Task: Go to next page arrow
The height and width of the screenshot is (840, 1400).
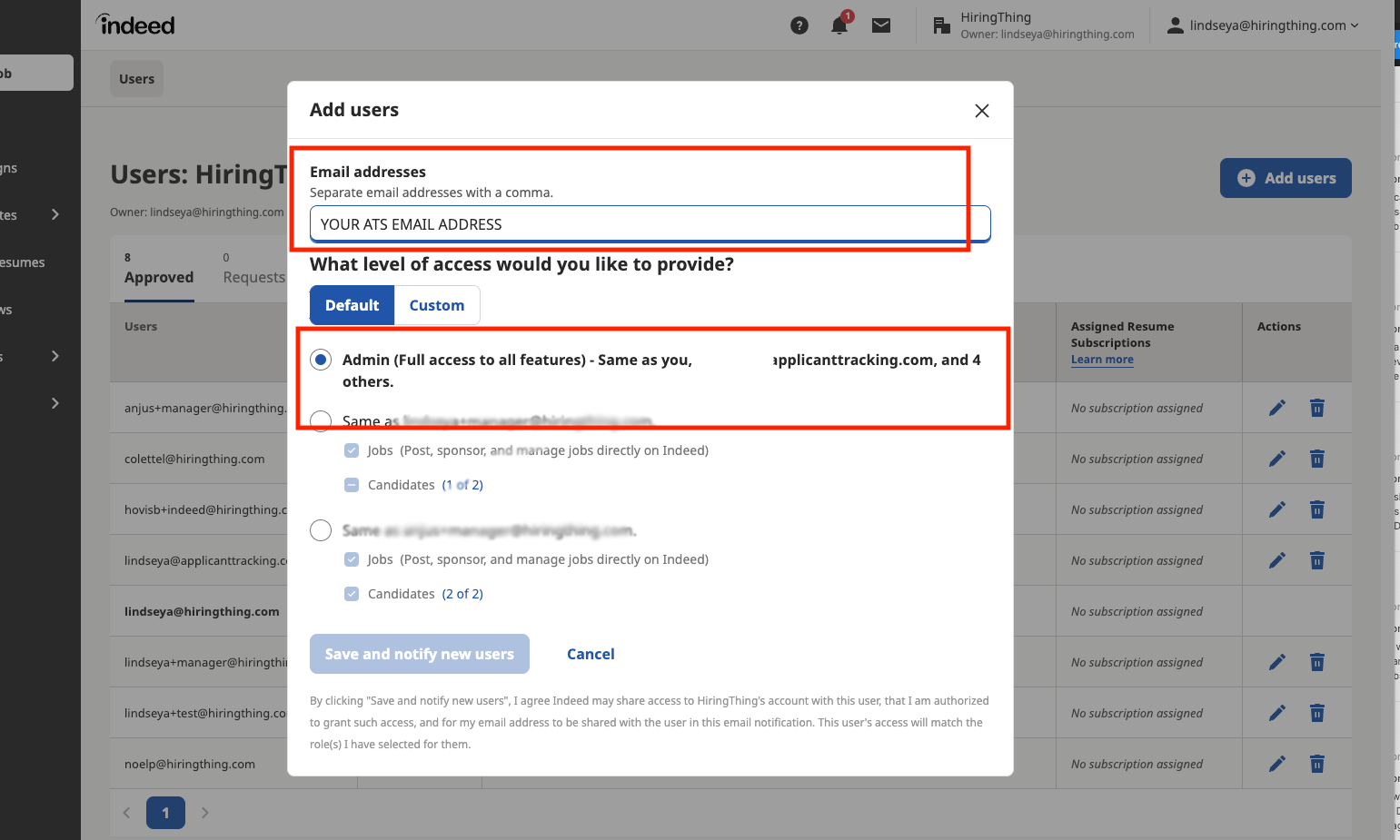Action: tap(205, 813)
